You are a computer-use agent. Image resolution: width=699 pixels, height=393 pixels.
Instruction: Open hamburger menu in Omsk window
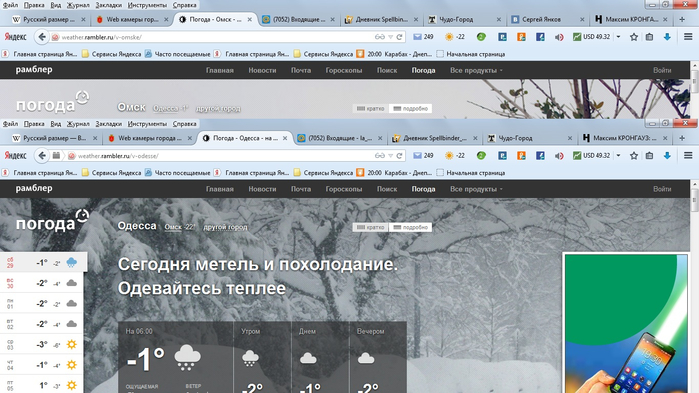click(688, 37)
